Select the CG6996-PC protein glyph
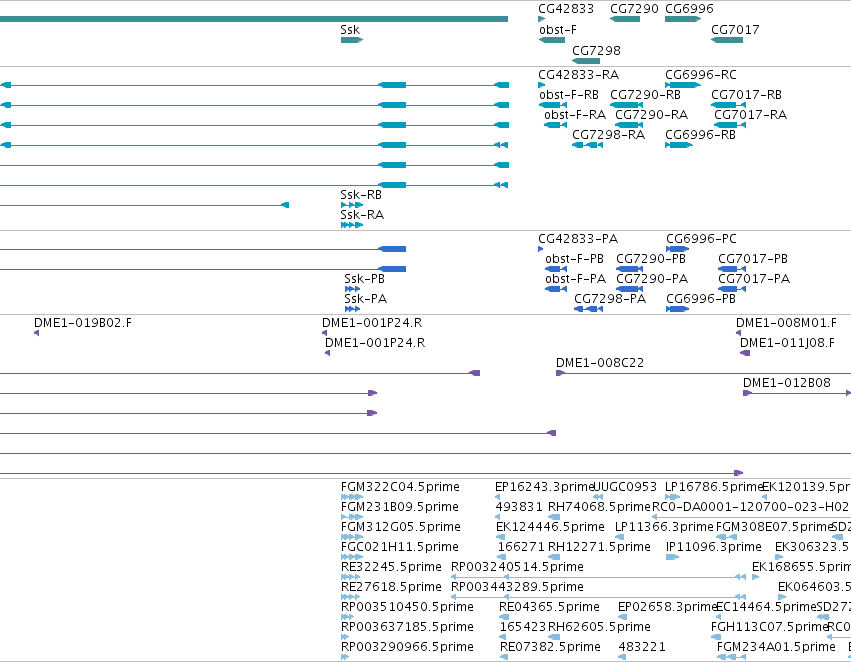The image size is (851, 662). (x=678, y=249)
